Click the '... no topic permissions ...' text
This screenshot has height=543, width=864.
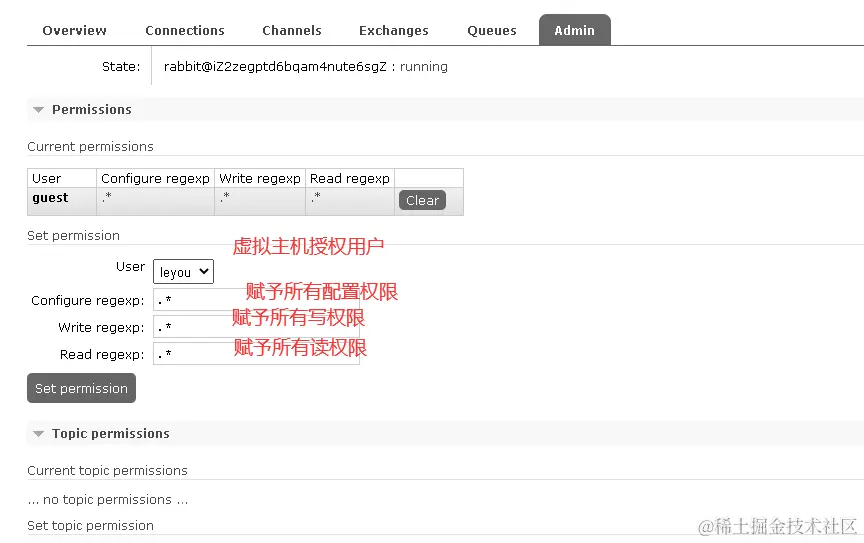pos(108,499)
